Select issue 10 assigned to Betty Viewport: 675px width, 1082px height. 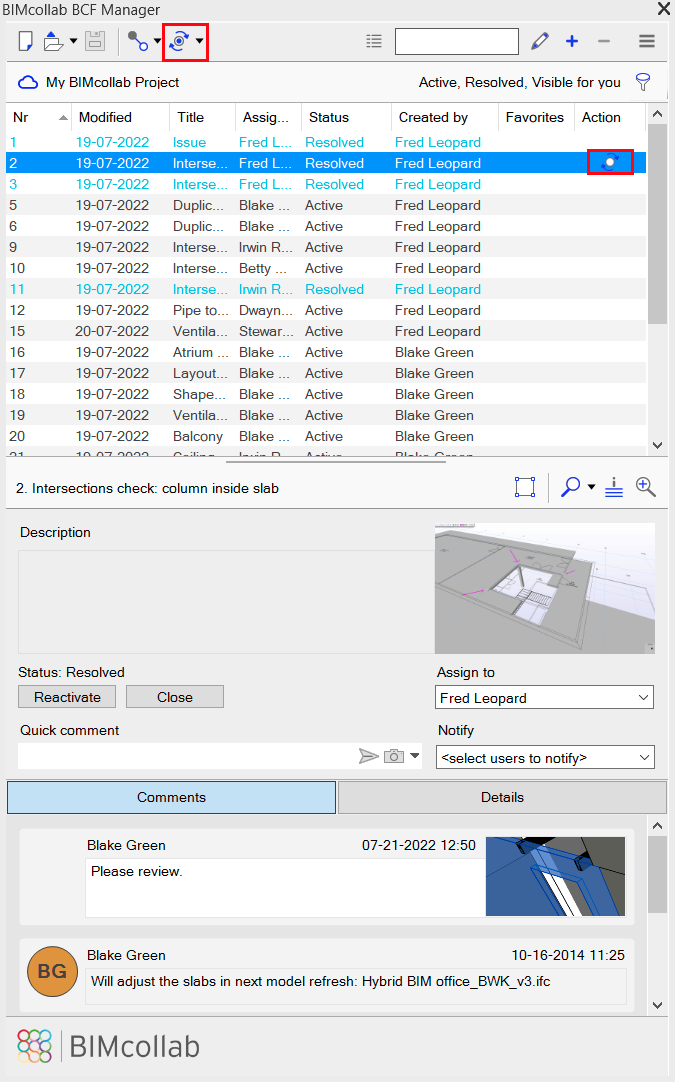pyautogui.click(x=326, y=268)
